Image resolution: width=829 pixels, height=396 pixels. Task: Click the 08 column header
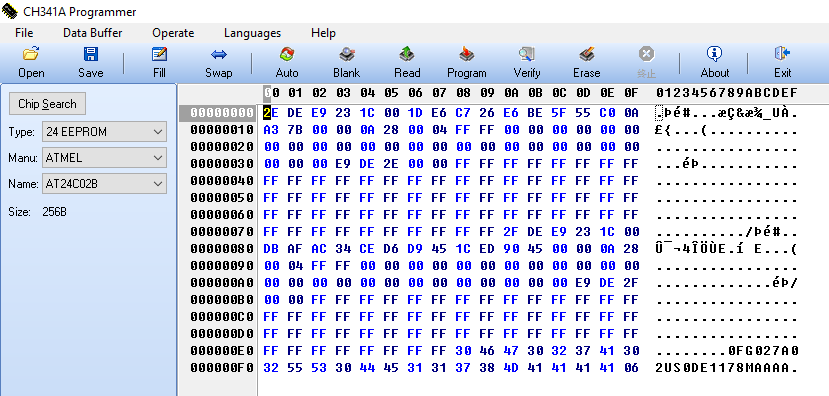coord(463,93)
